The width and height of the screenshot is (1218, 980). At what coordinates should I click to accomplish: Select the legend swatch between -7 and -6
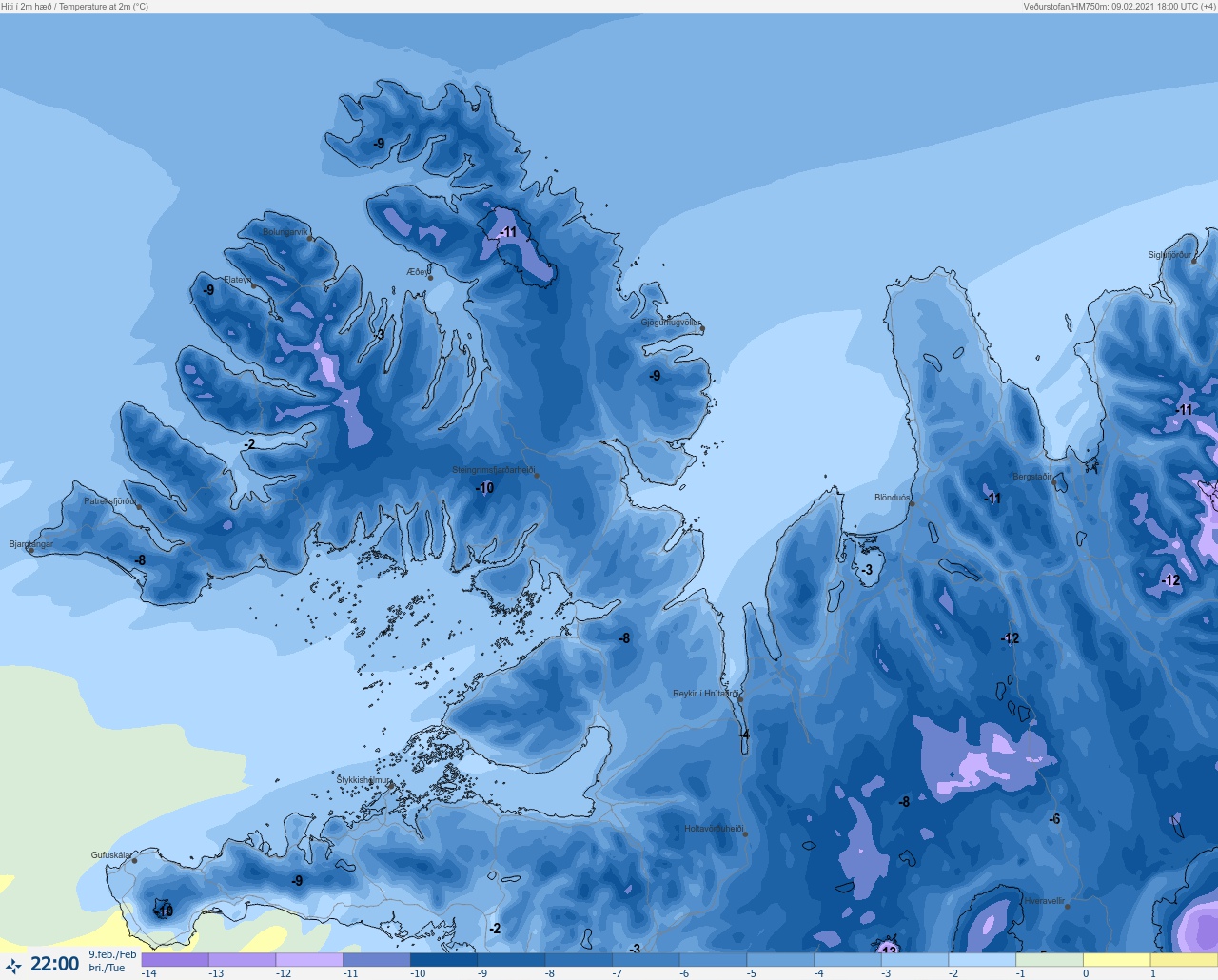point(645,960)
